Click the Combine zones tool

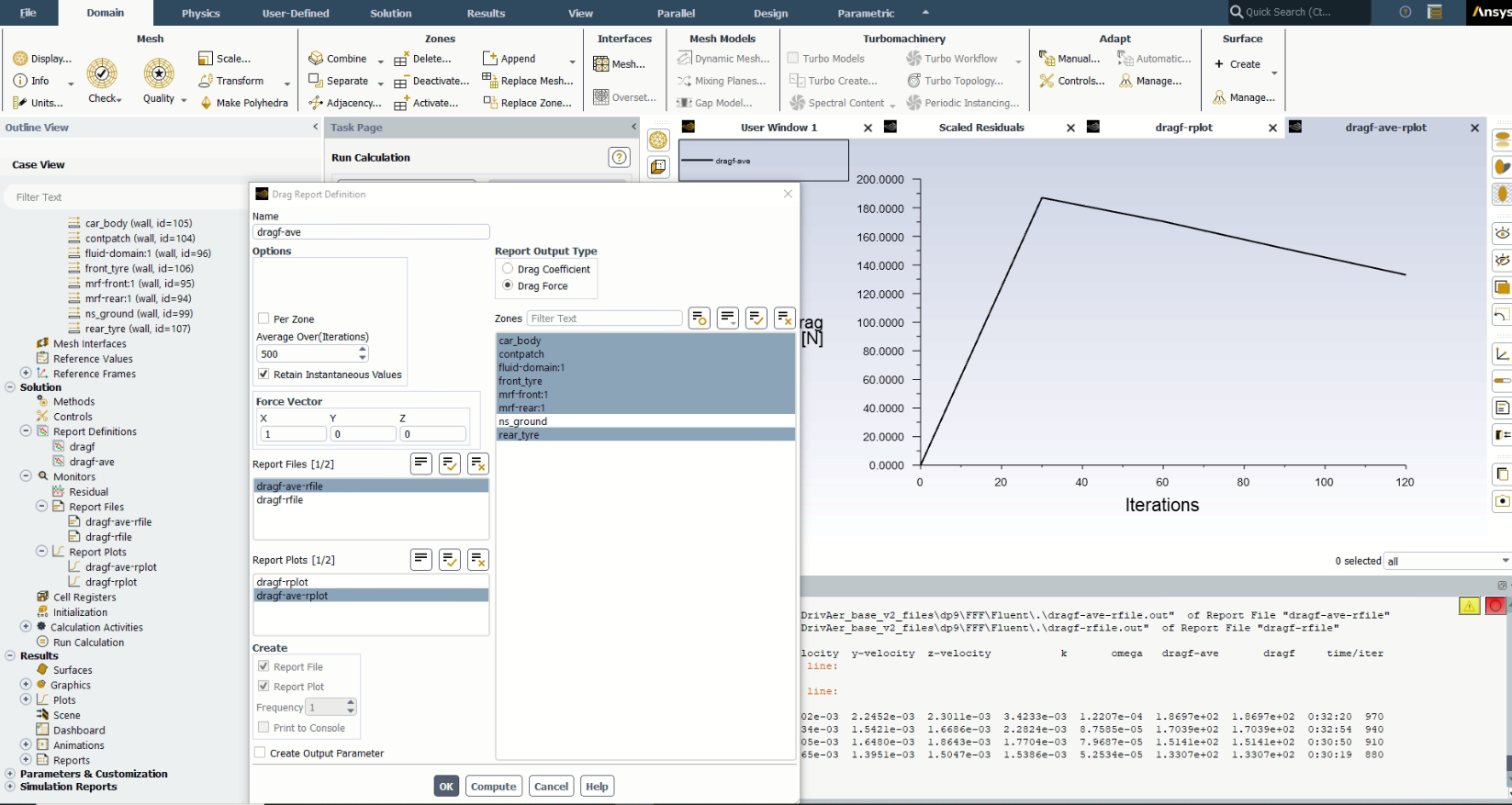pos(338,59)
